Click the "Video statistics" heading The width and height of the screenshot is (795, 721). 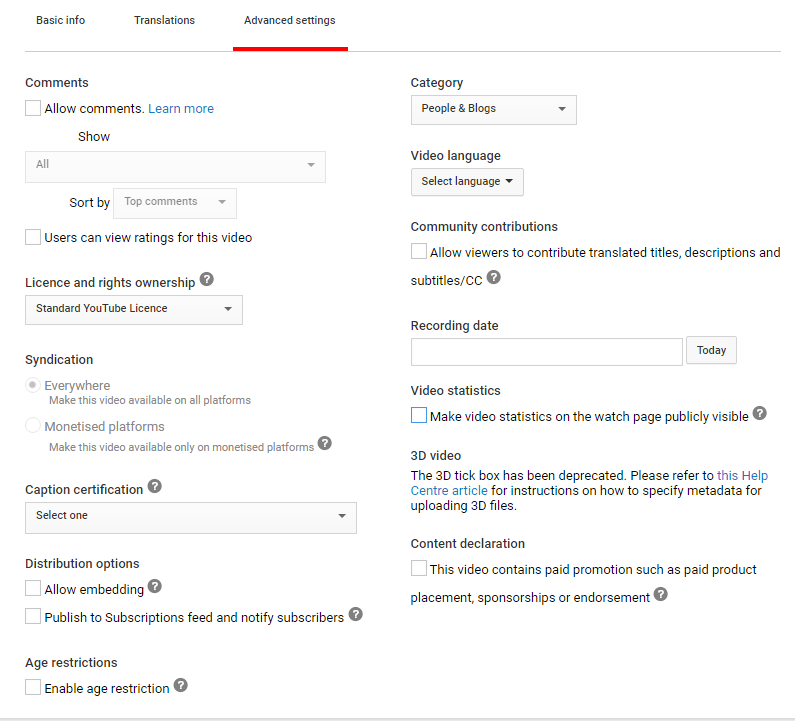tap(455, 390)
